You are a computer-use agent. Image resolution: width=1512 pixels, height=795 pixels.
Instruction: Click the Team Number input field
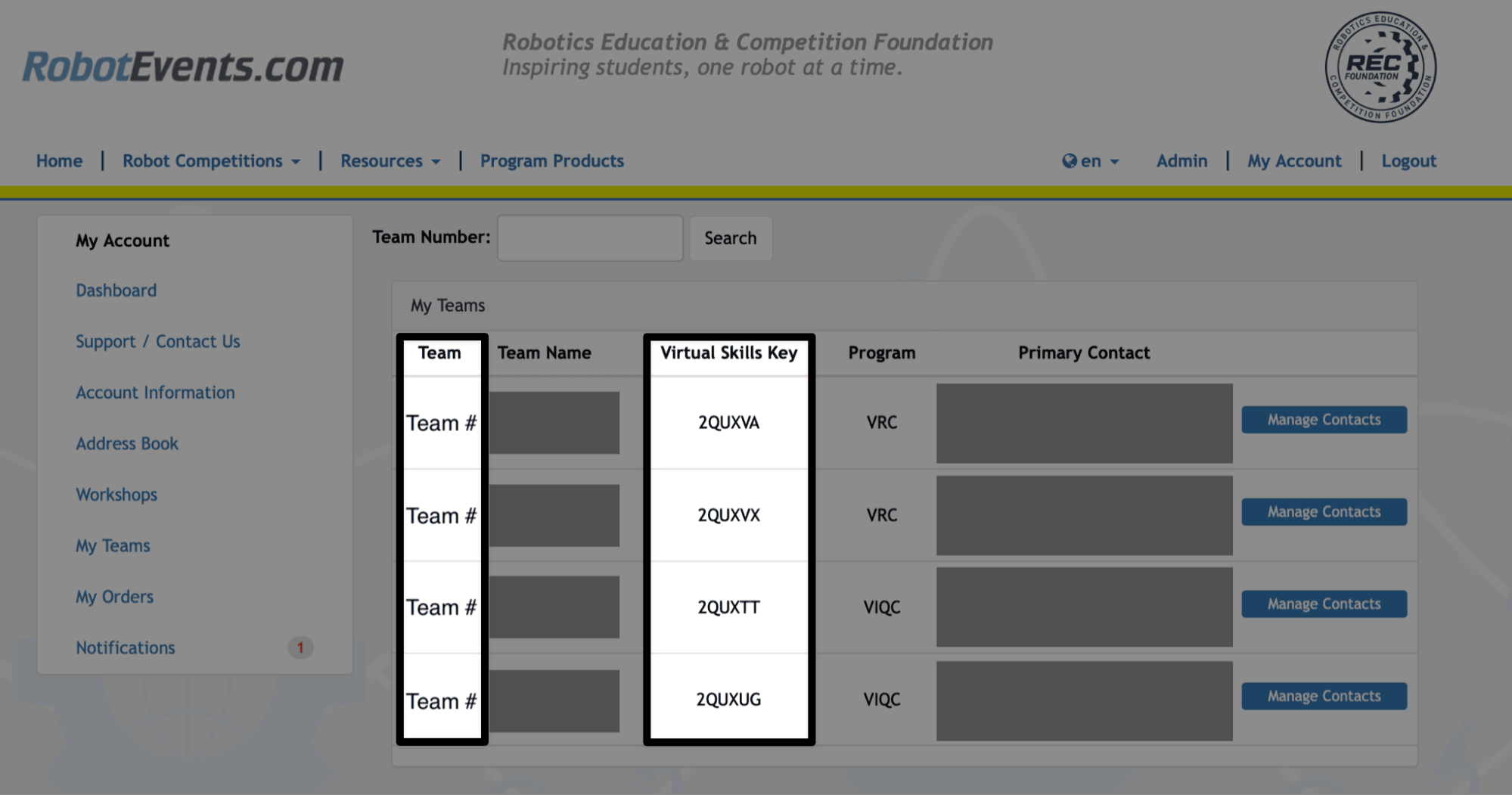tap(589, 238)
